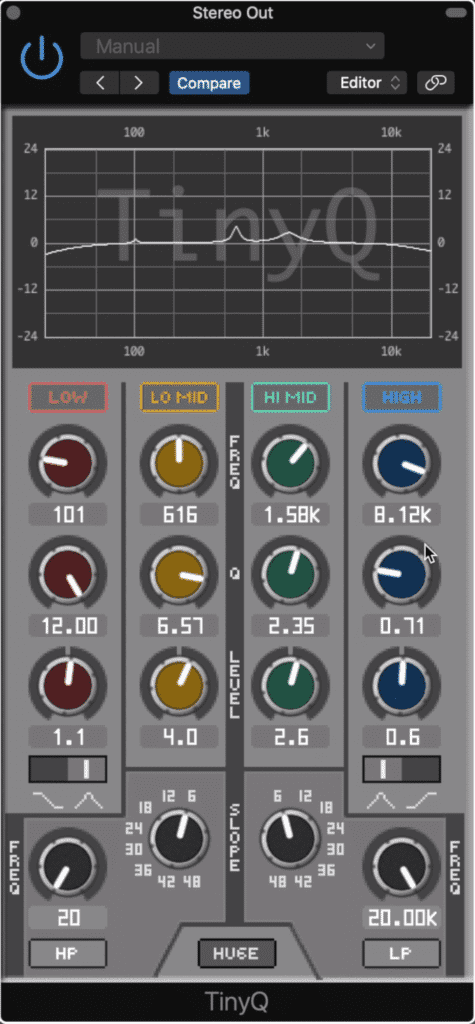Click the LO MID frequency value 616
Viewport: 475px width, 1024px height.
tap(179, 515)
